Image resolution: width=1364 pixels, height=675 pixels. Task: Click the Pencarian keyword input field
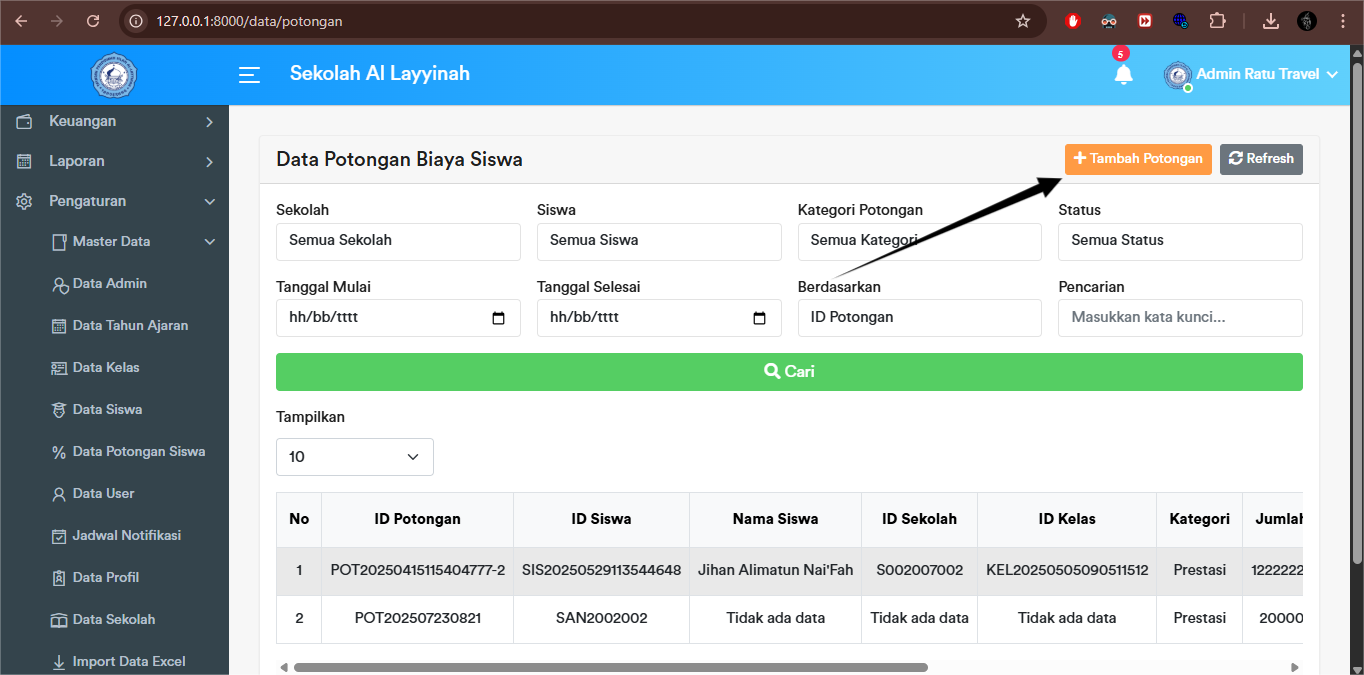[x=1180, y=317]
